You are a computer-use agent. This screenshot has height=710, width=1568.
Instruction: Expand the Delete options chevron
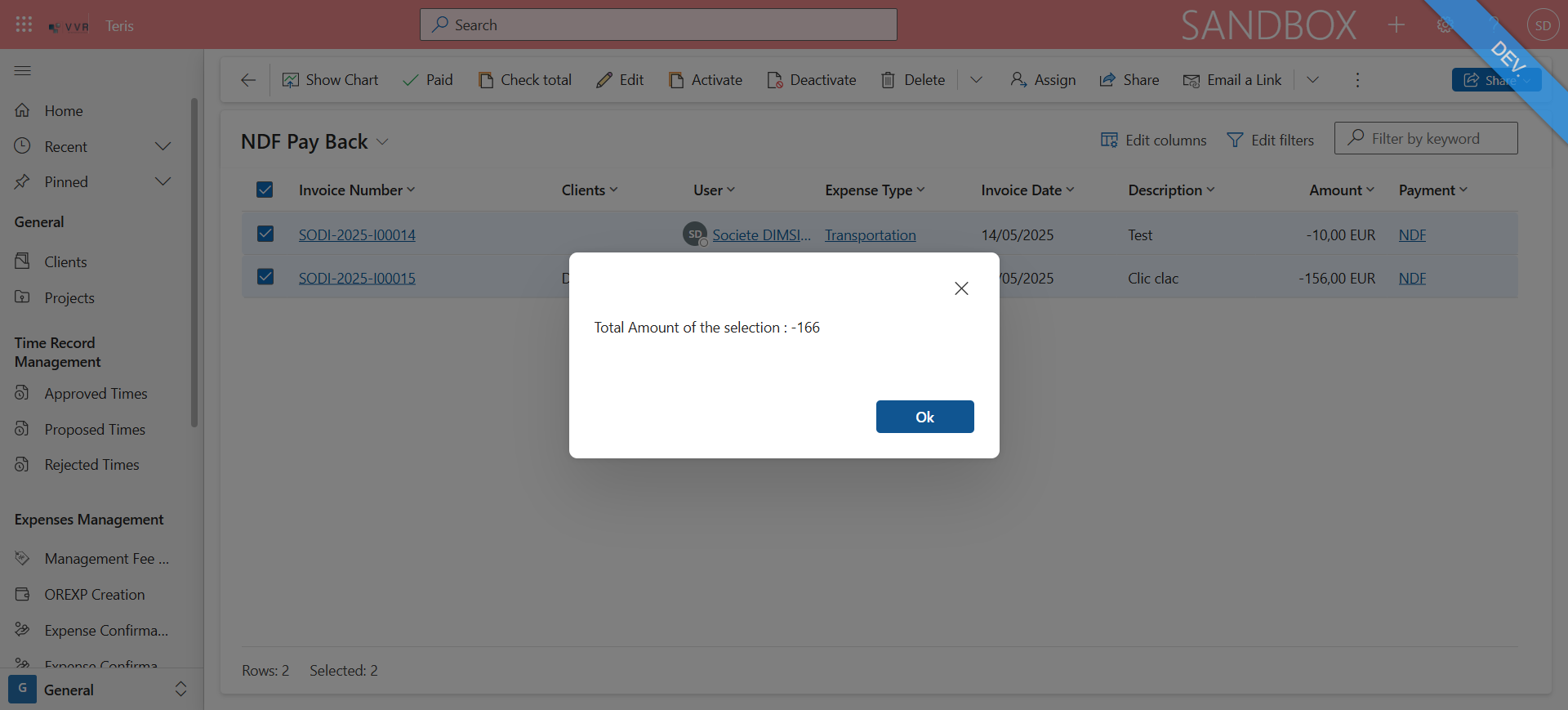[976, 80]
